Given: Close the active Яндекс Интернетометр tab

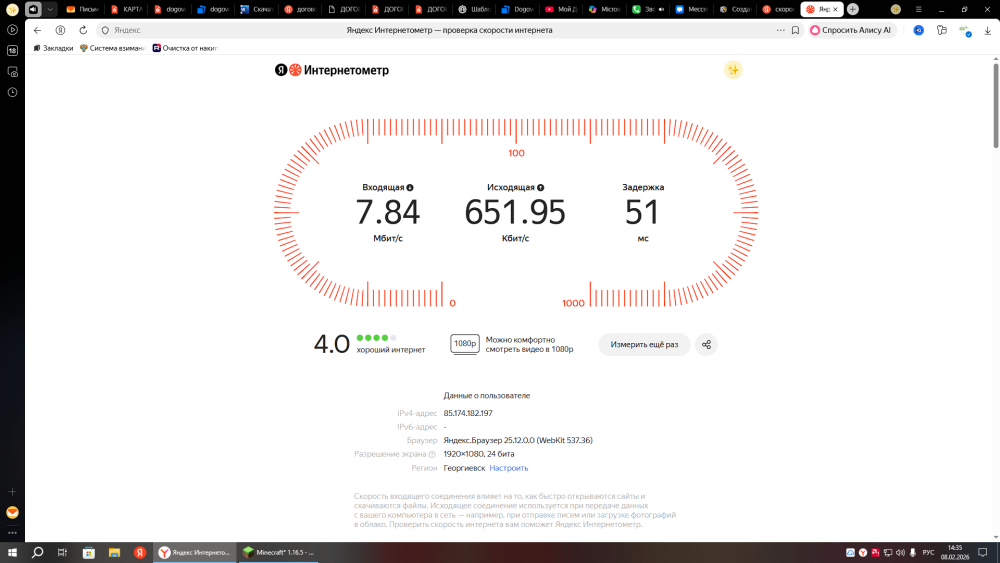Looking at the screenshot, I should 835,9.
